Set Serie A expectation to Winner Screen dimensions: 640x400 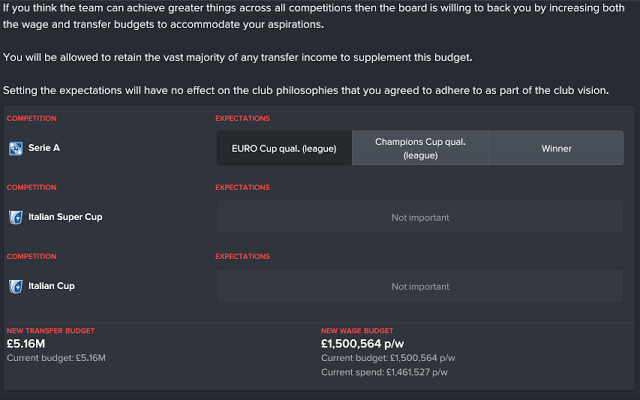pyautogui.click(x=556, y=148)
